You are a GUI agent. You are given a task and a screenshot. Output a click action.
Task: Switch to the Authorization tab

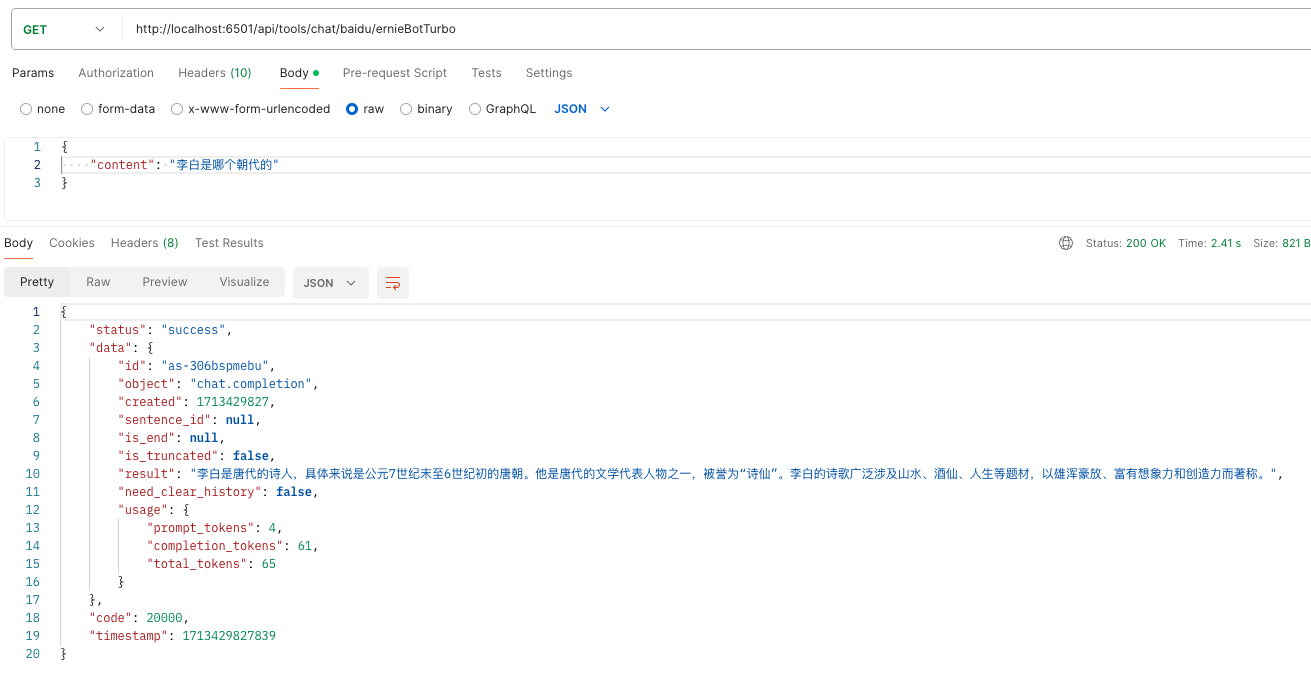116,73
